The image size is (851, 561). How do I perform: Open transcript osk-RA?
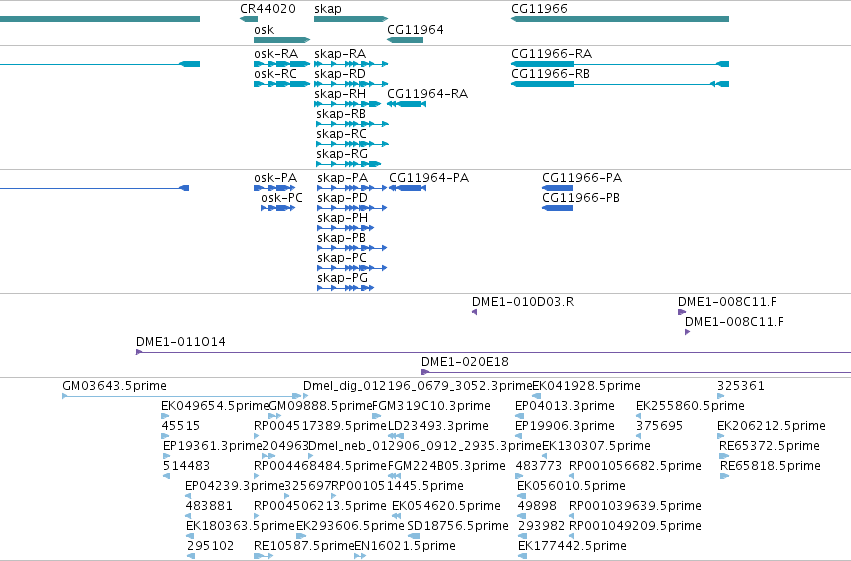[x=282, y=64]
